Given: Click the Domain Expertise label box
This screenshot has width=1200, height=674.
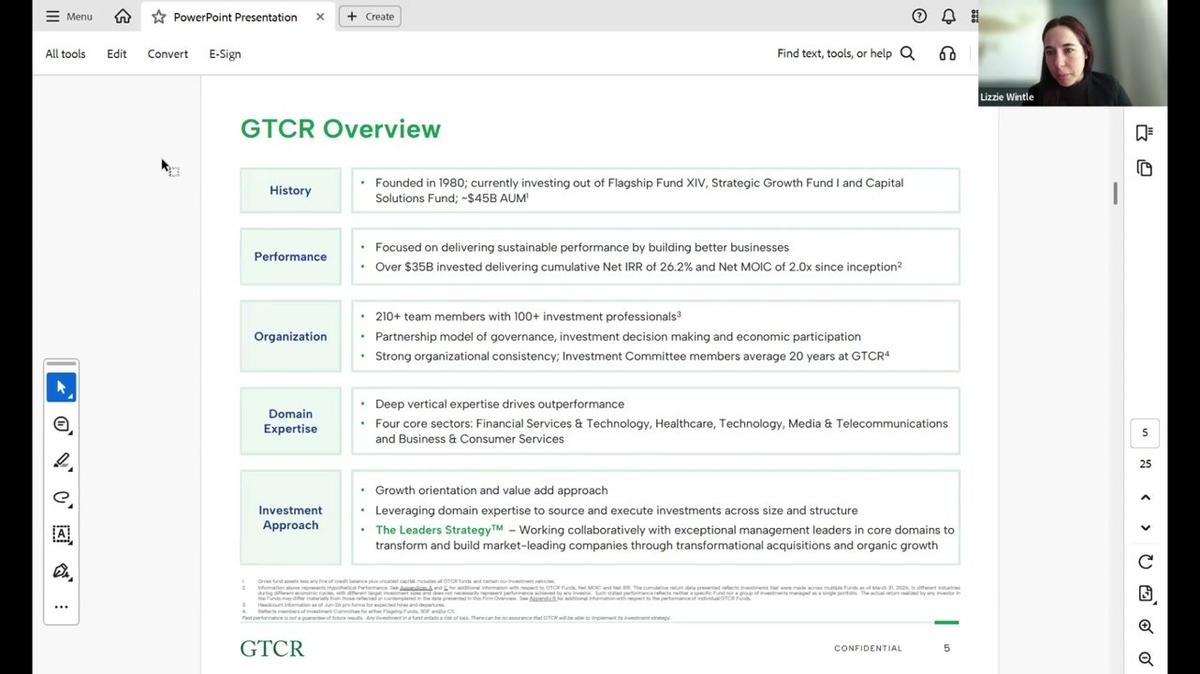Looking at the screenshot, I should coord(290,421).
